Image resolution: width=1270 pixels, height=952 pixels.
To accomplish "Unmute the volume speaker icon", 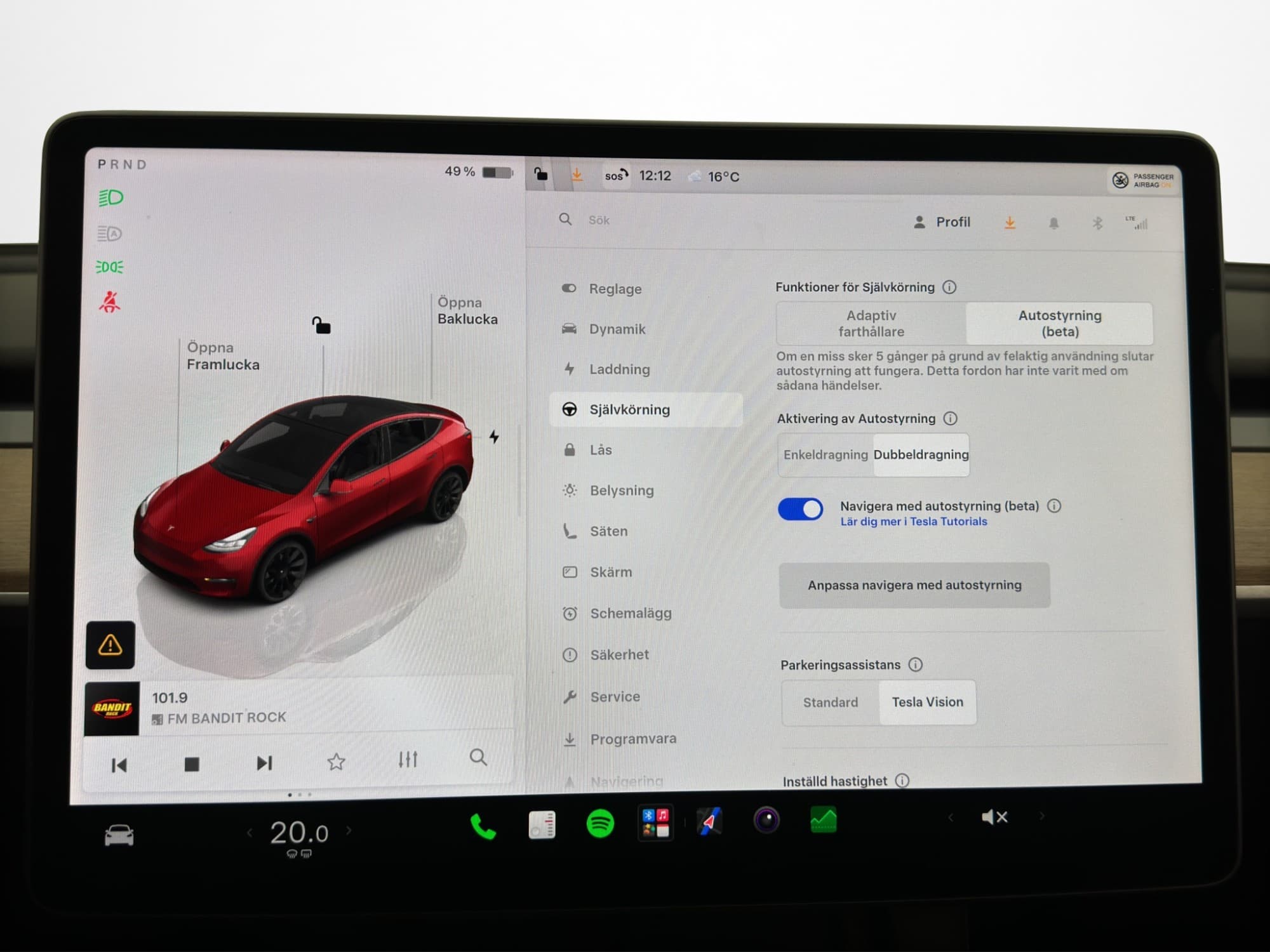I will click(994, 817).
